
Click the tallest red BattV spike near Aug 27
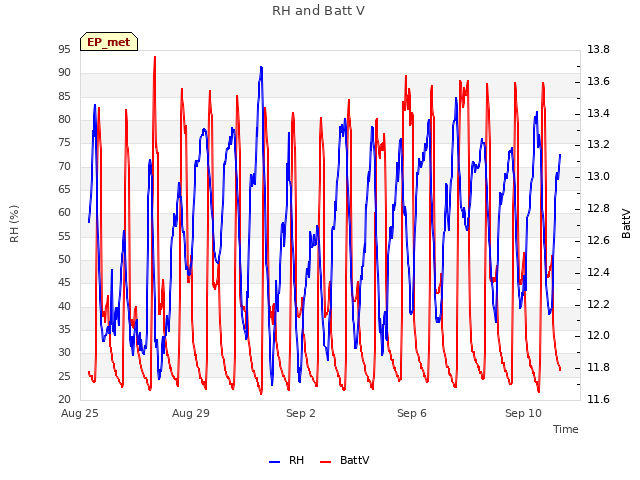pyautogui.click(x=155, y=58)
